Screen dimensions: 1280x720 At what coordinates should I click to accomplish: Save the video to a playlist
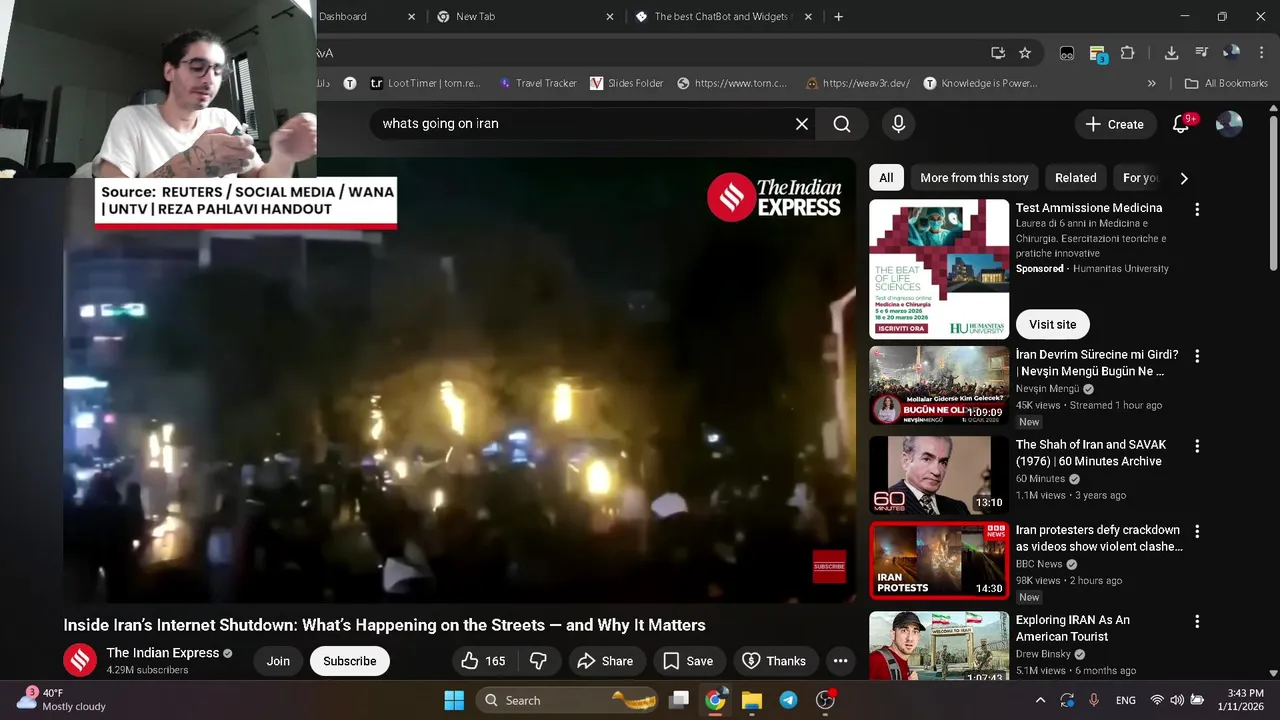pos(688,661)
